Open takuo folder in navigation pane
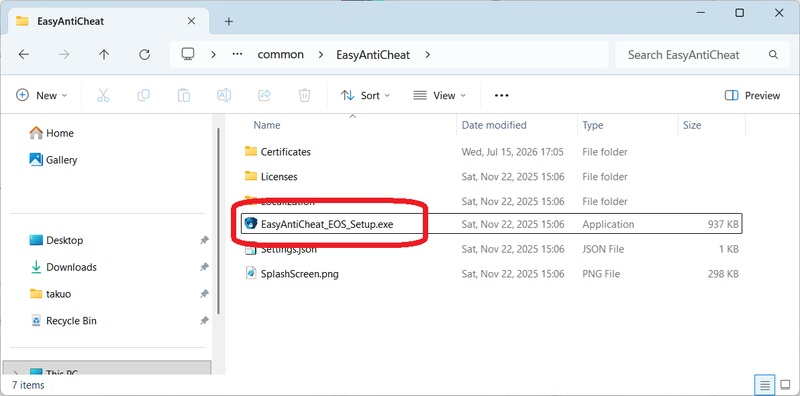Screen dimensions: 800x396 click(51, 294)
